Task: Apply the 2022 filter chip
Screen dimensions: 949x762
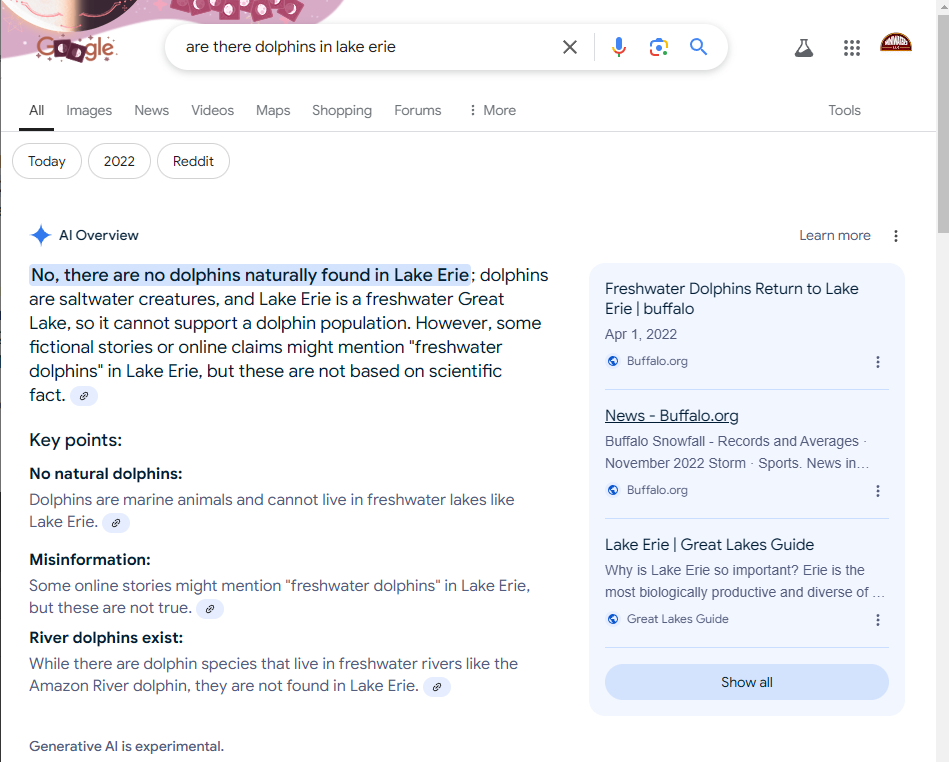Action: tap(119, 161)
